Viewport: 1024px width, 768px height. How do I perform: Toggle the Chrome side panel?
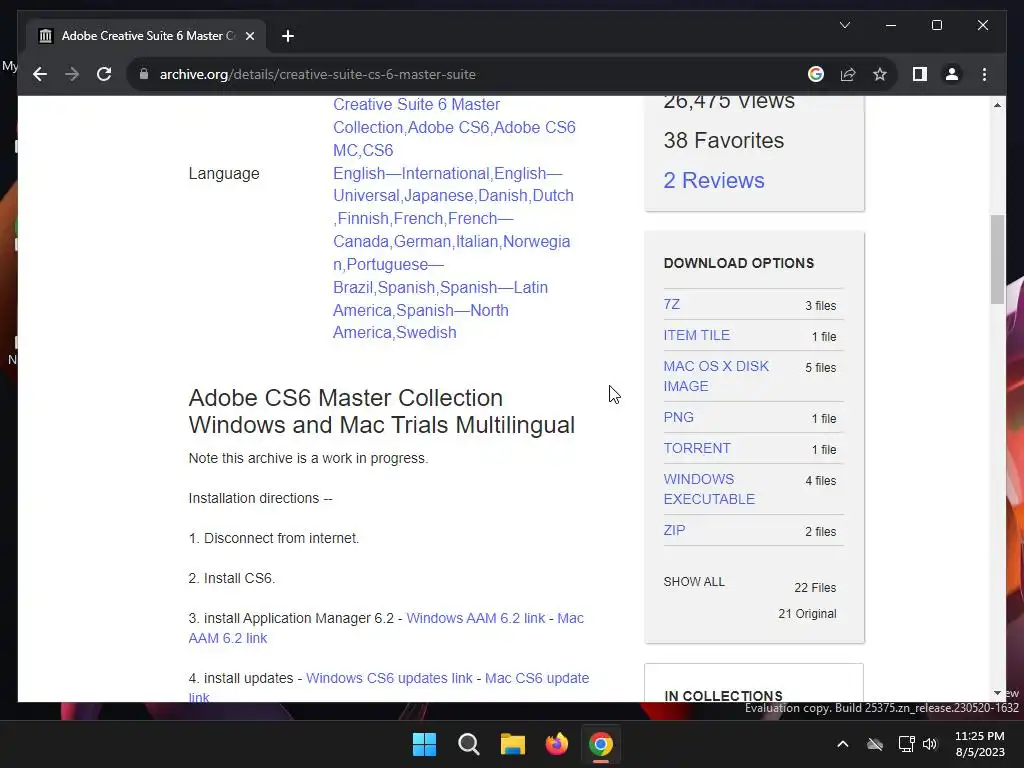click(x=920, y=74)
